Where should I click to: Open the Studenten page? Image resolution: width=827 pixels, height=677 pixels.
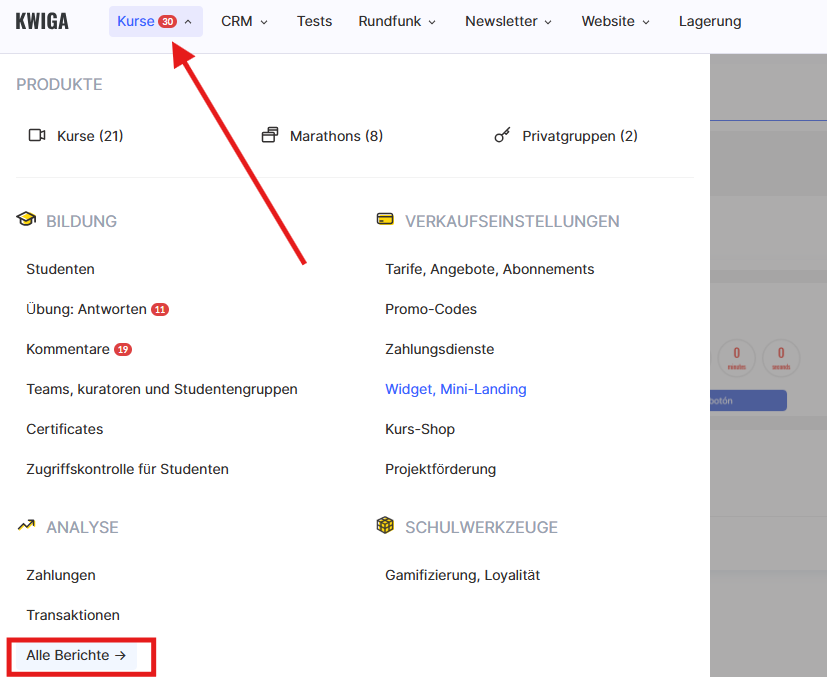(x=60, y=269)
